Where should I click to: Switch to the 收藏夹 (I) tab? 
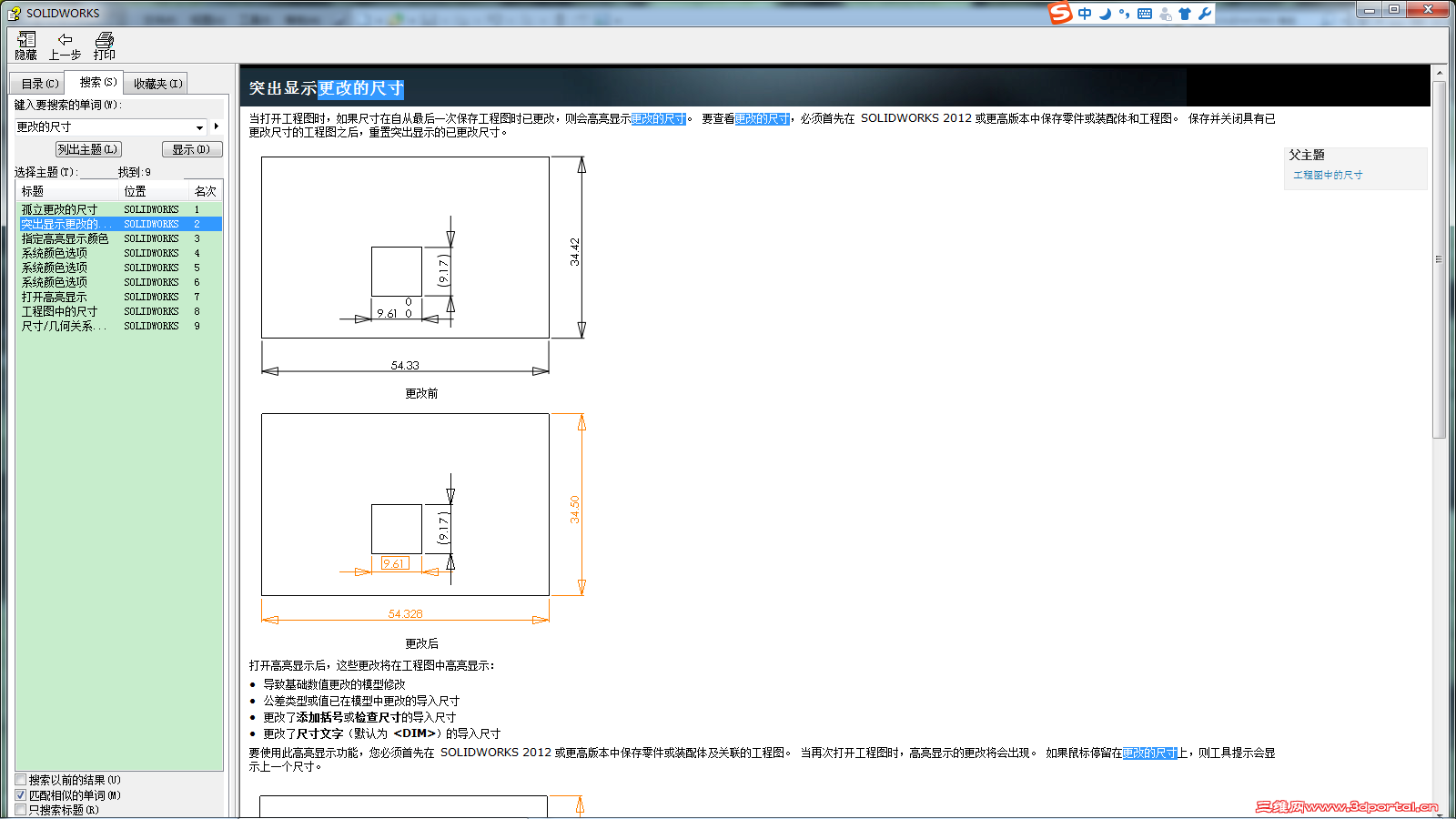[x=157, y=84]
